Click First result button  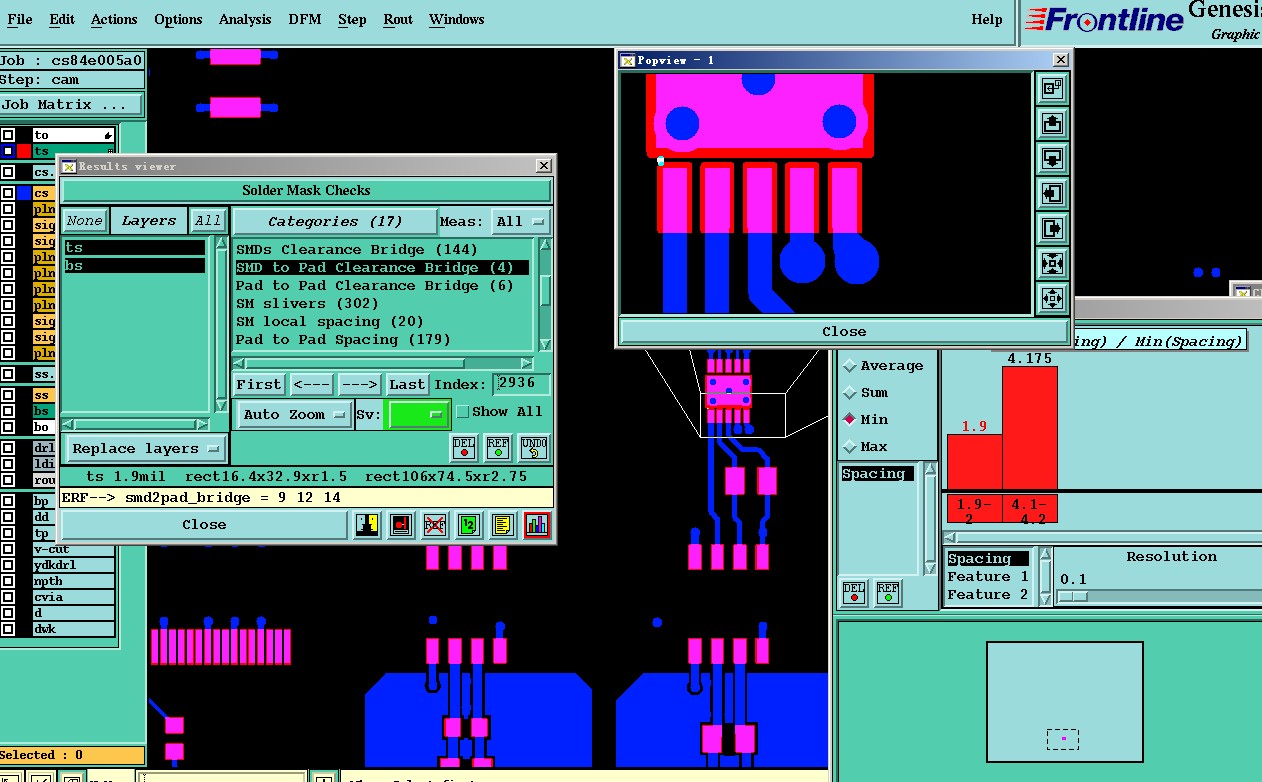point(259,384)
